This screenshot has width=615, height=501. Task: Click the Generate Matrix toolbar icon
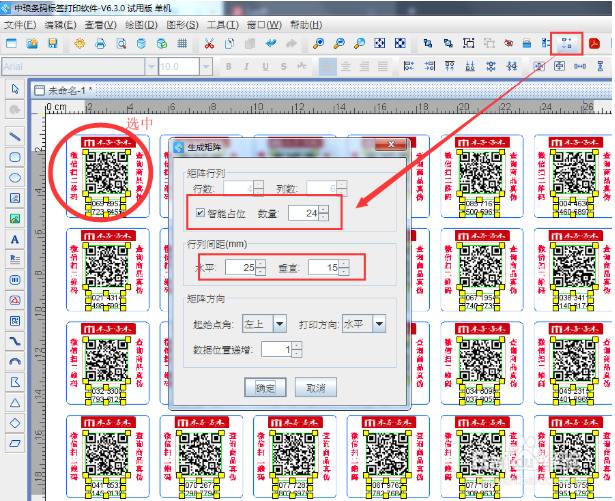point(566,43)
